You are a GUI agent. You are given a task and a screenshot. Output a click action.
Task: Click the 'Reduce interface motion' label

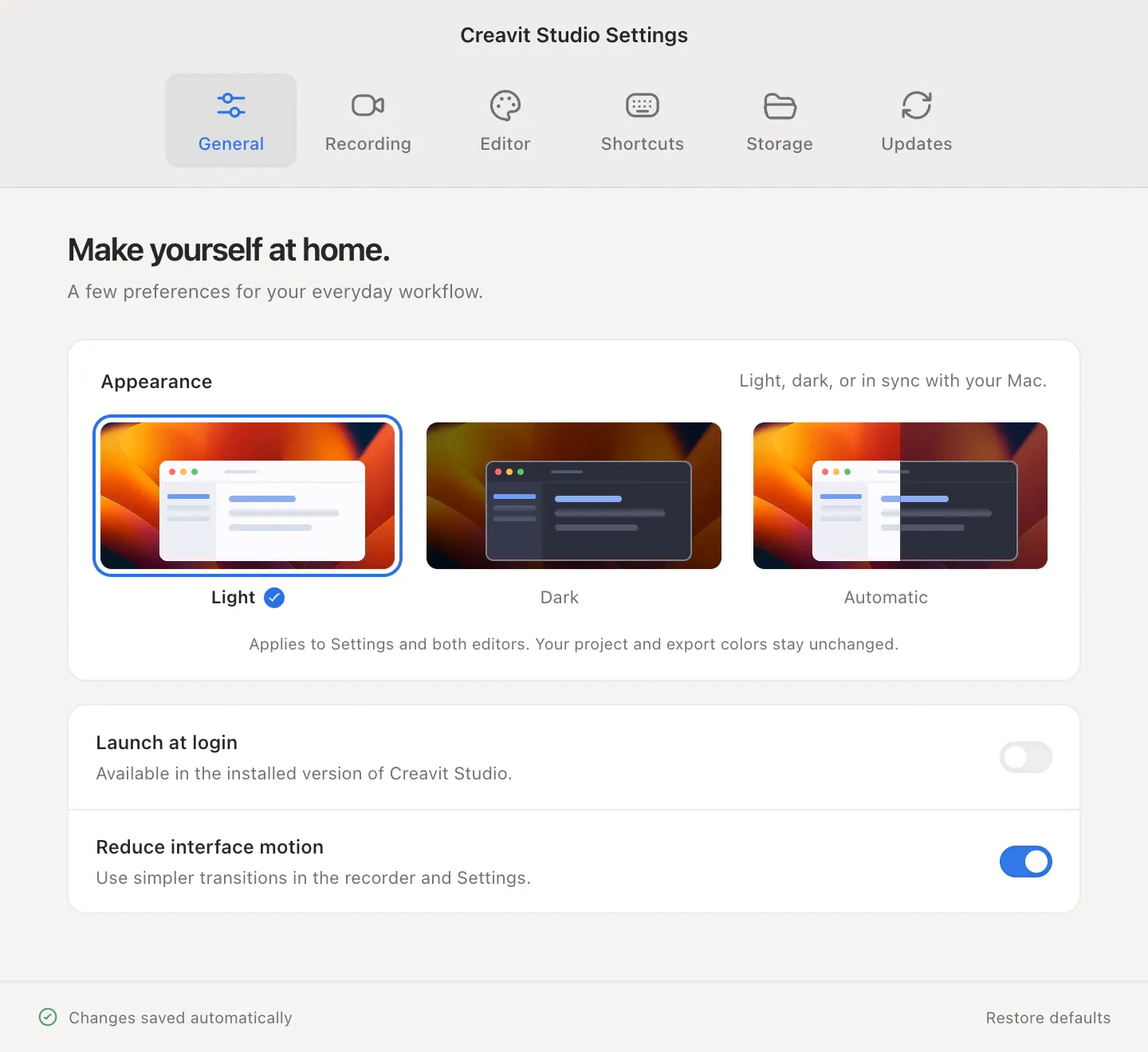210,847
